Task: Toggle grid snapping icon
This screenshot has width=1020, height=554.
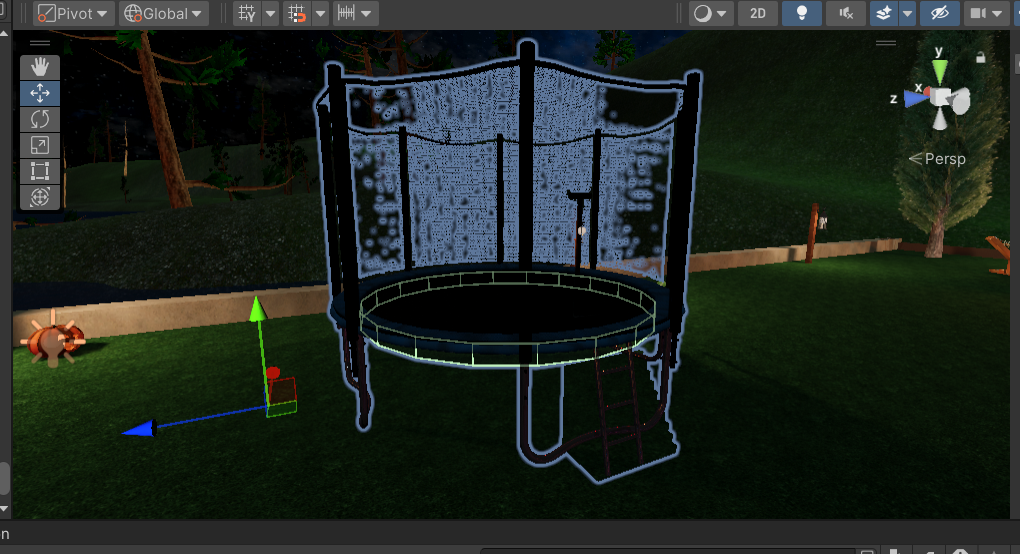Action: click(297, 13)
